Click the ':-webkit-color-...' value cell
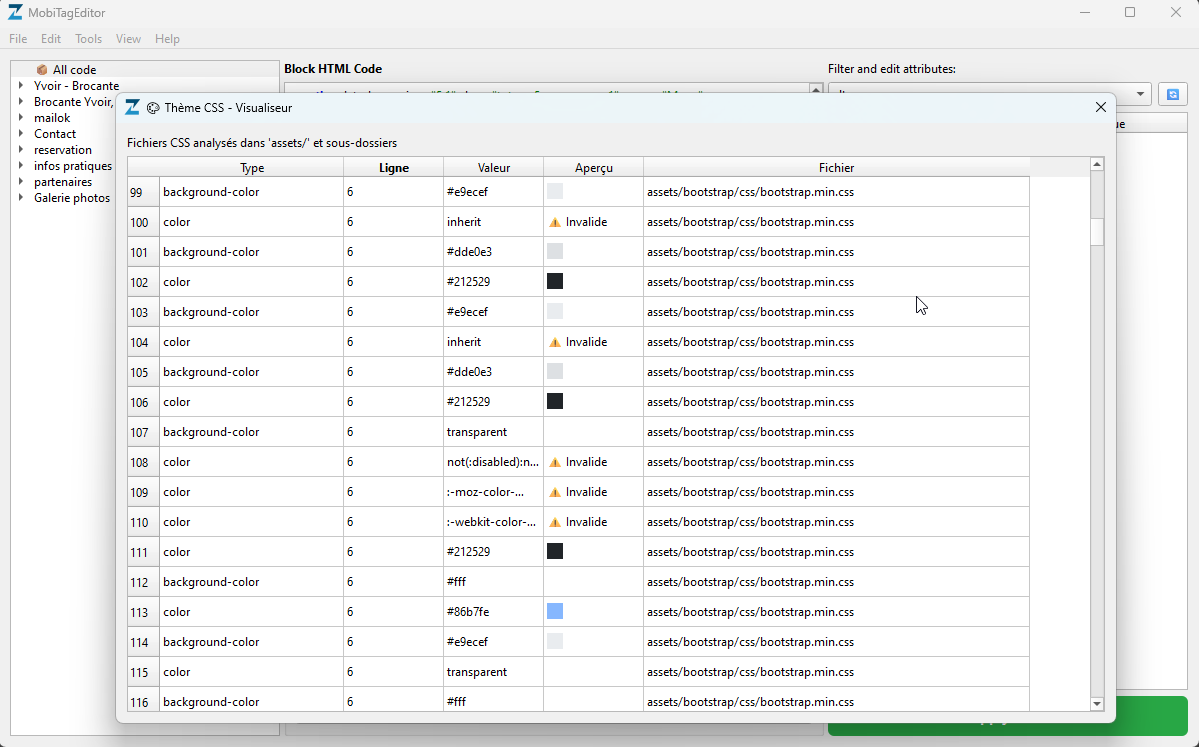Viewport: 1199px width, 747px height. [493, 521]
